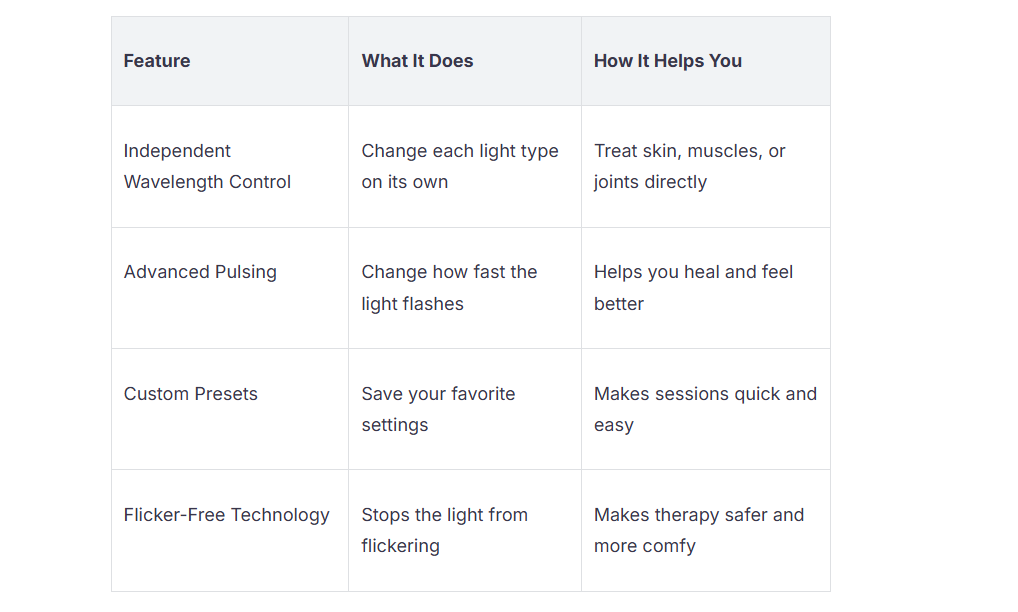
Task: Select the Advanced Pulsing cell
Action: coord(229,288)
